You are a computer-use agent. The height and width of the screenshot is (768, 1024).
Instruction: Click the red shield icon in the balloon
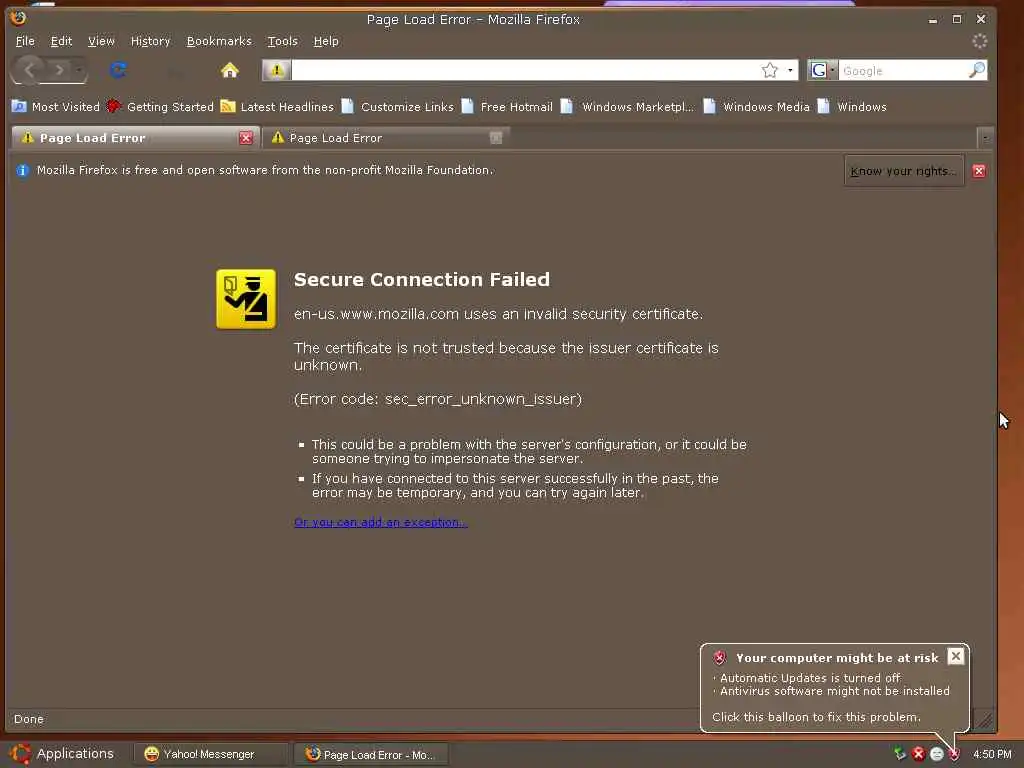click(720, 658)
